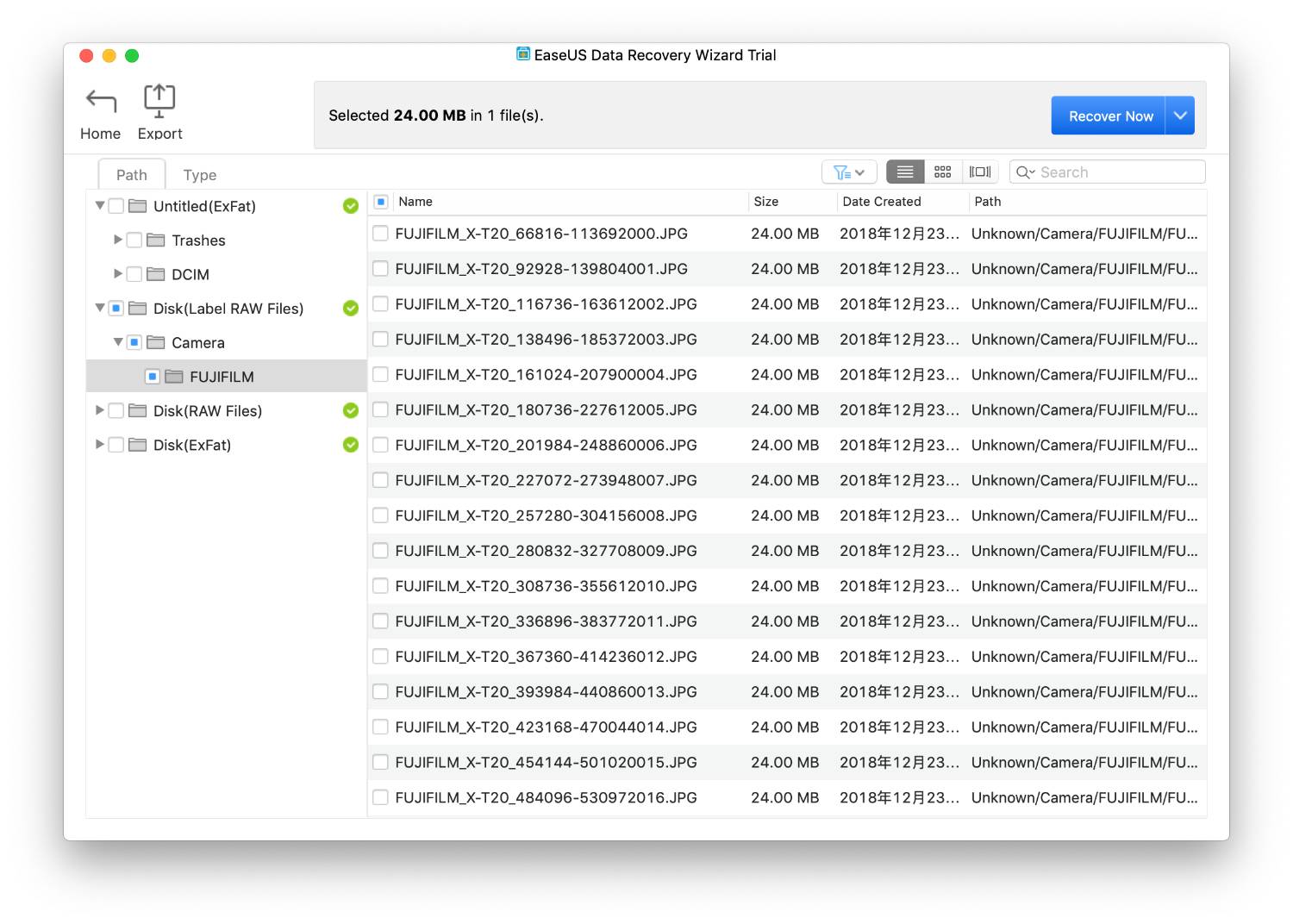The image size is (1293, 924).
Task: Open the Recover Now dropdown arrow
Action: [x=1180, y=115]
